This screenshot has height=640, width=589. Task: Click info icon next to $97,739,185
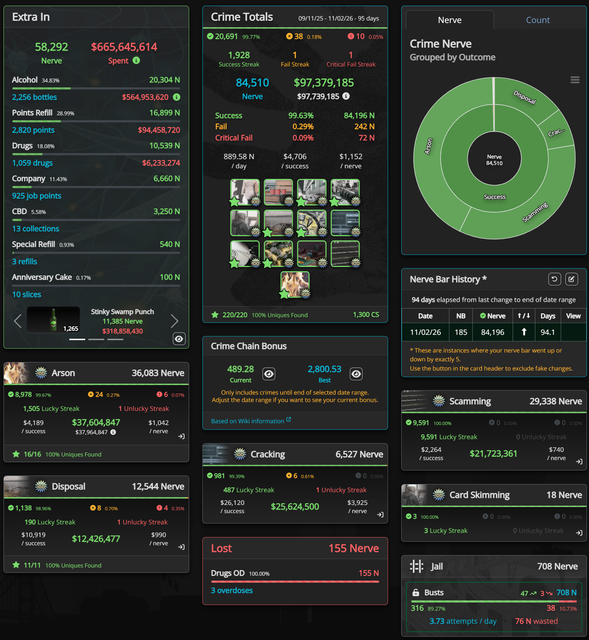[346, 96]
